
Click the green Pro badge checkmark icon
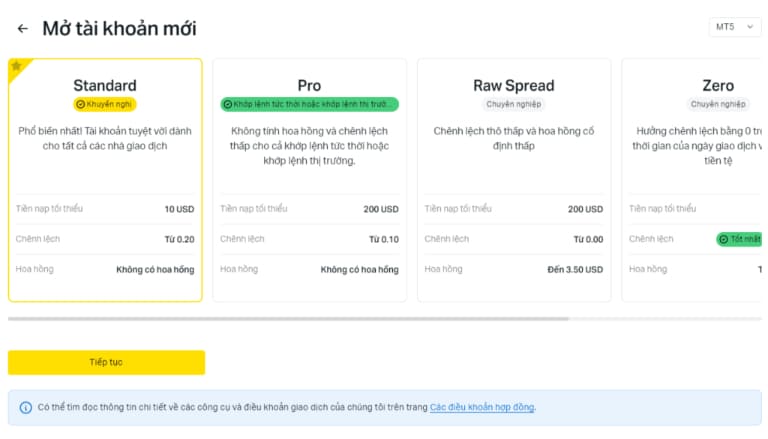226,104
